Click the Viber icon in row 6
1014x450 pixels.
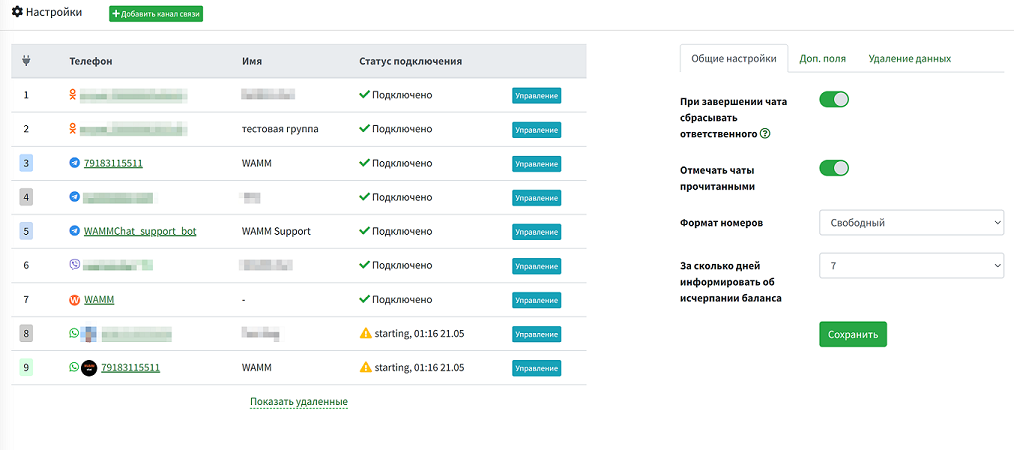(74, 265)
